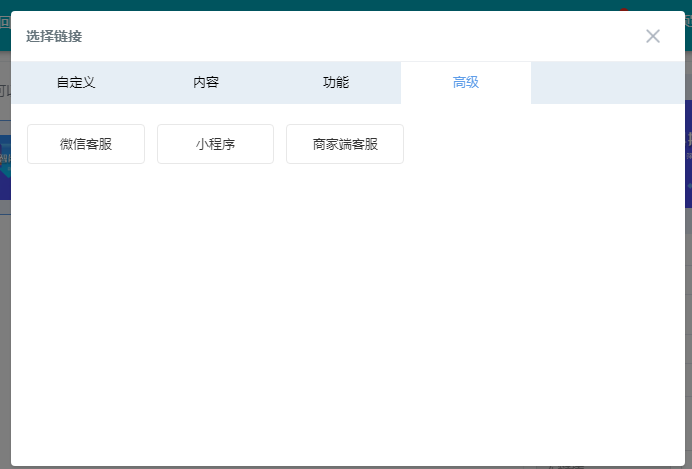The width and height of the screenshot is (692, 469).
Task: Select the 功能 tab
Action: [x=336, y=83]
